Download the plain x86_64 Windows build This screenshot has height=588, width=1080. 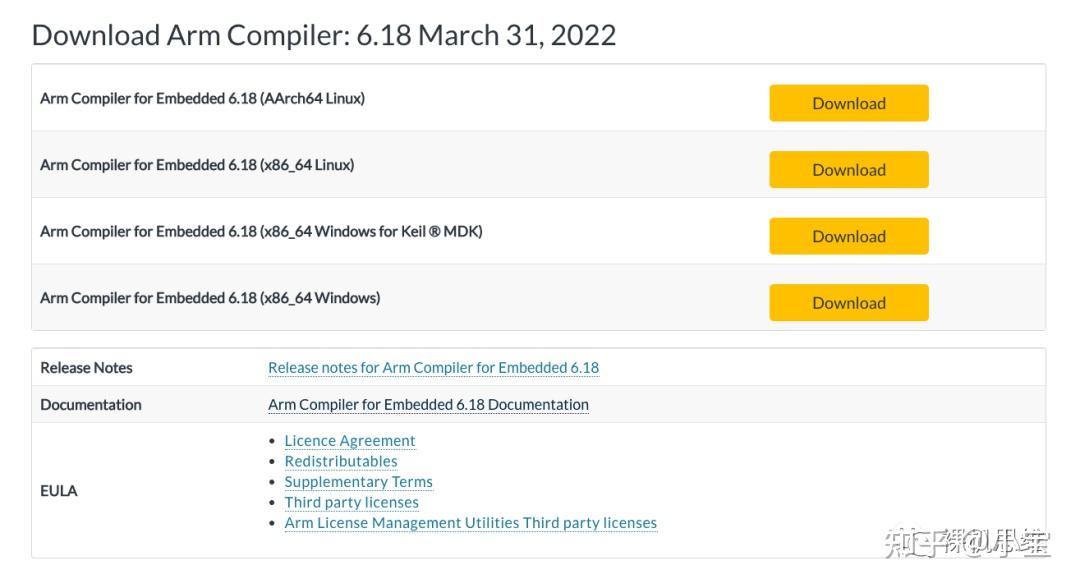(x=848, y=303)
